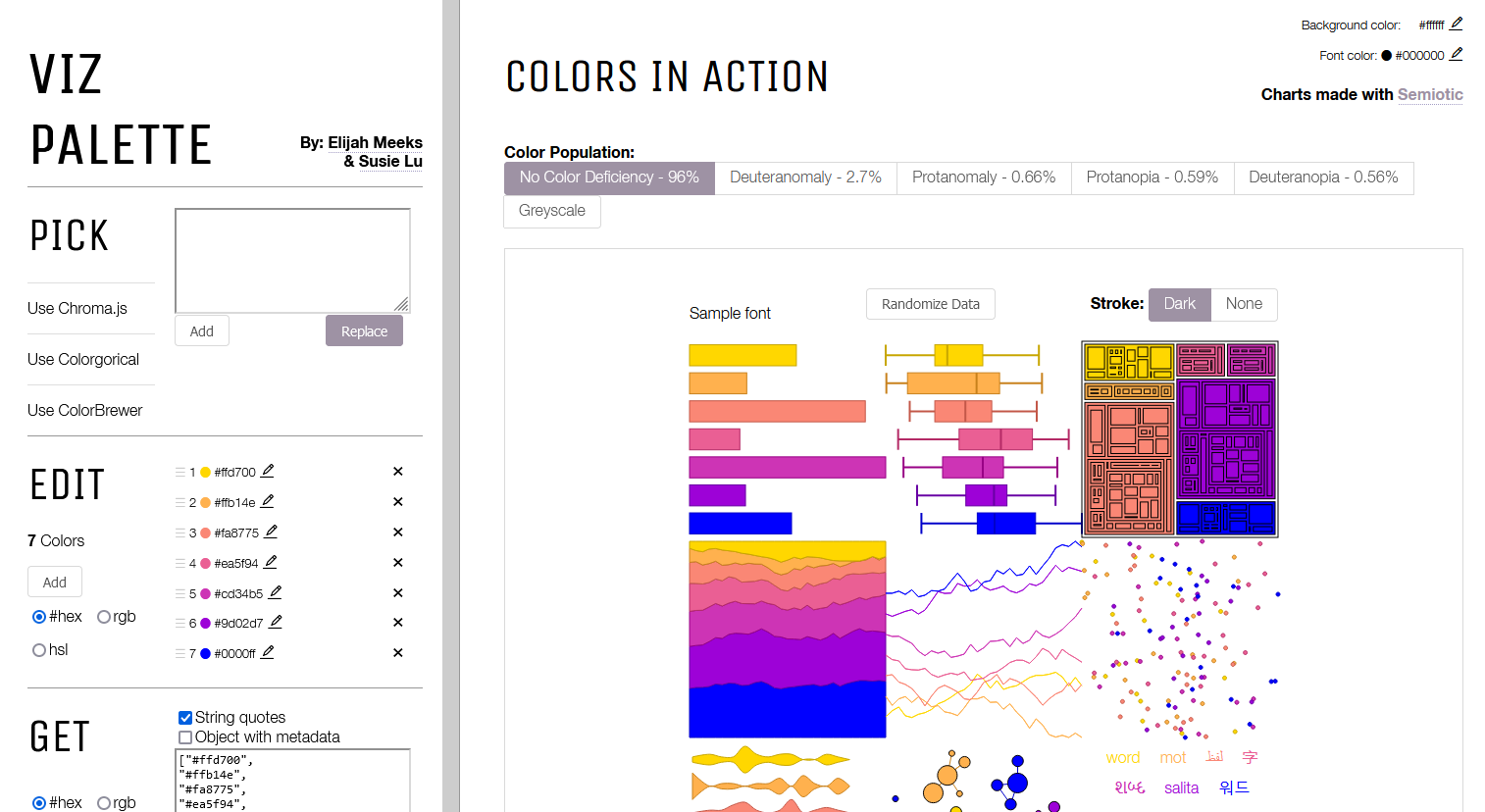The height and width of the screenshot is (812, 1485).
Task: Switch to Deuteranomaly - 2.7% tab
Action: coord(805,178)
